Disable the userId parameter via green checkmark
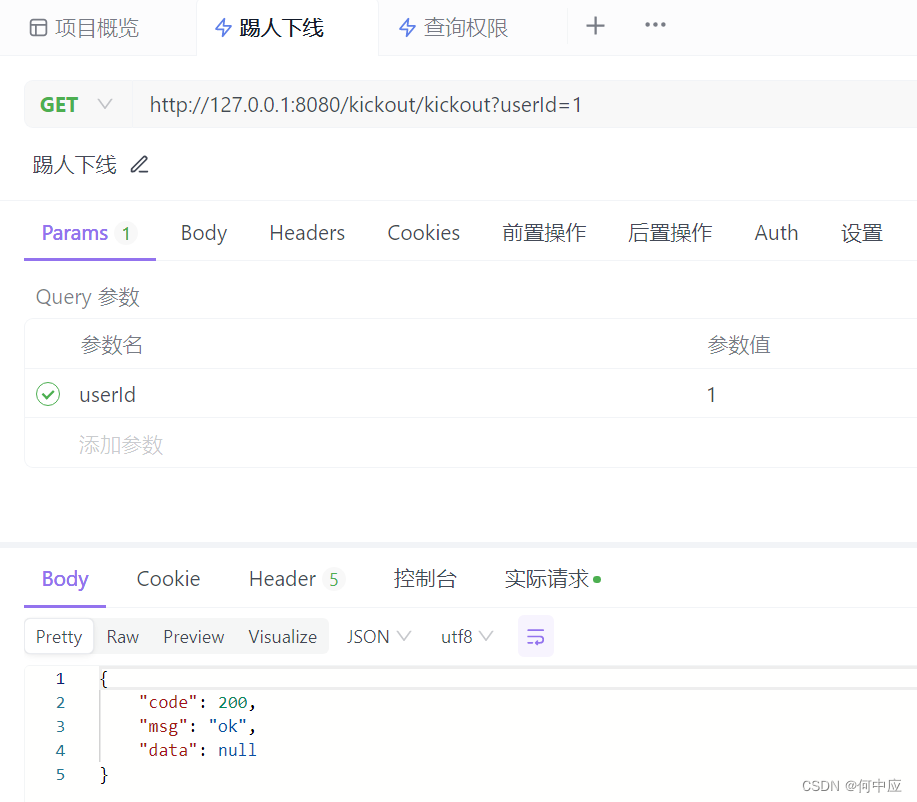The height and width of the screenshot is (802, 917). [47, 394]
